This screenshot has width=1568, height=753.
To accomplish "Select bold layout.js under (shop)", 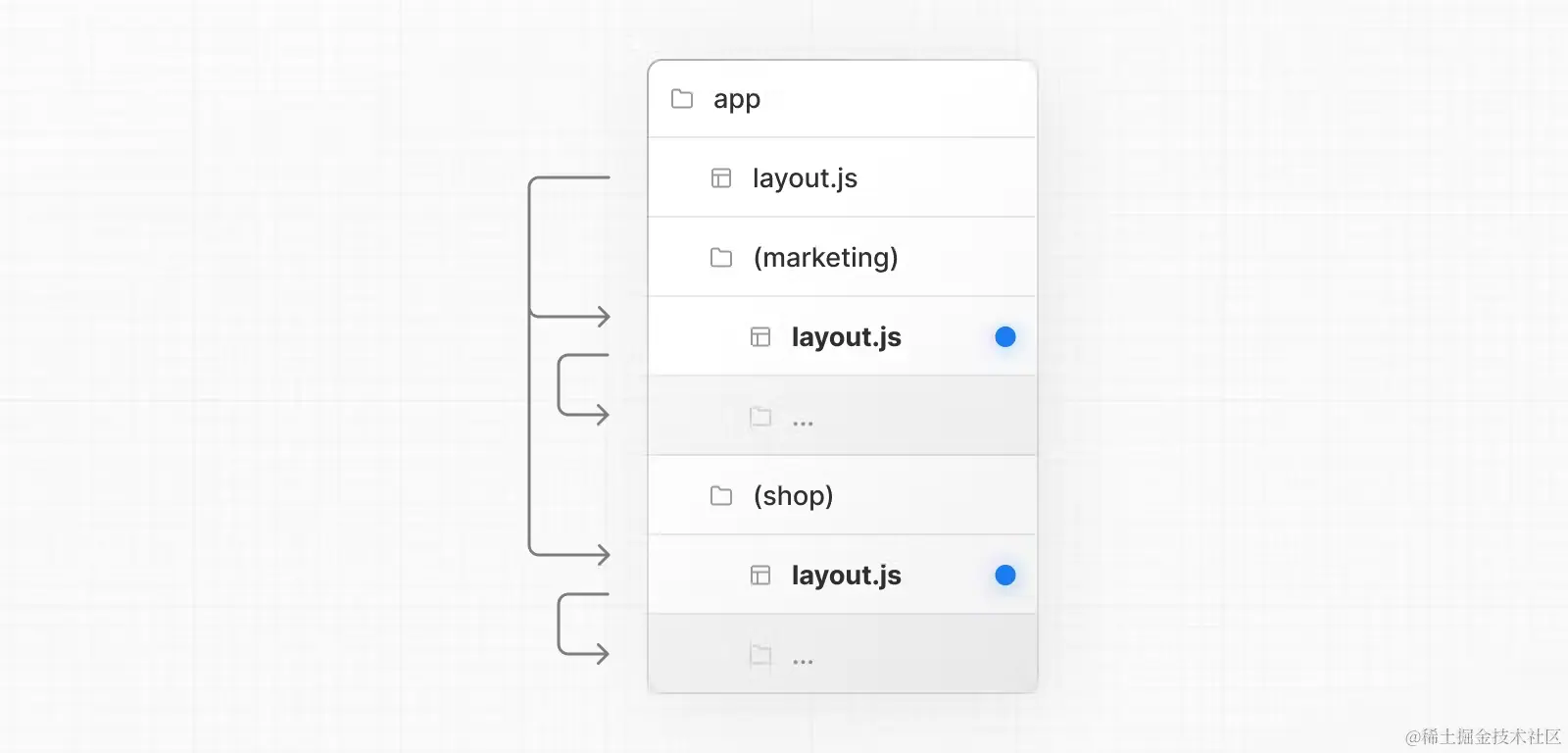I will click(847, 576).
